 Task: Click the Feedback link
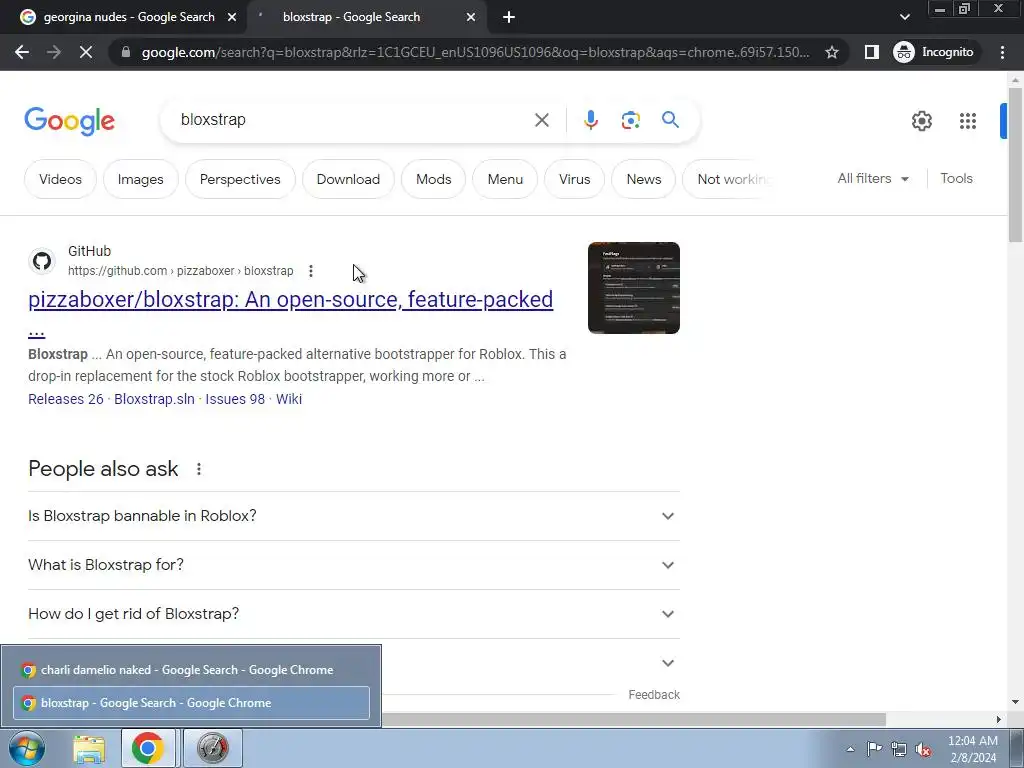tap(654, 695)
